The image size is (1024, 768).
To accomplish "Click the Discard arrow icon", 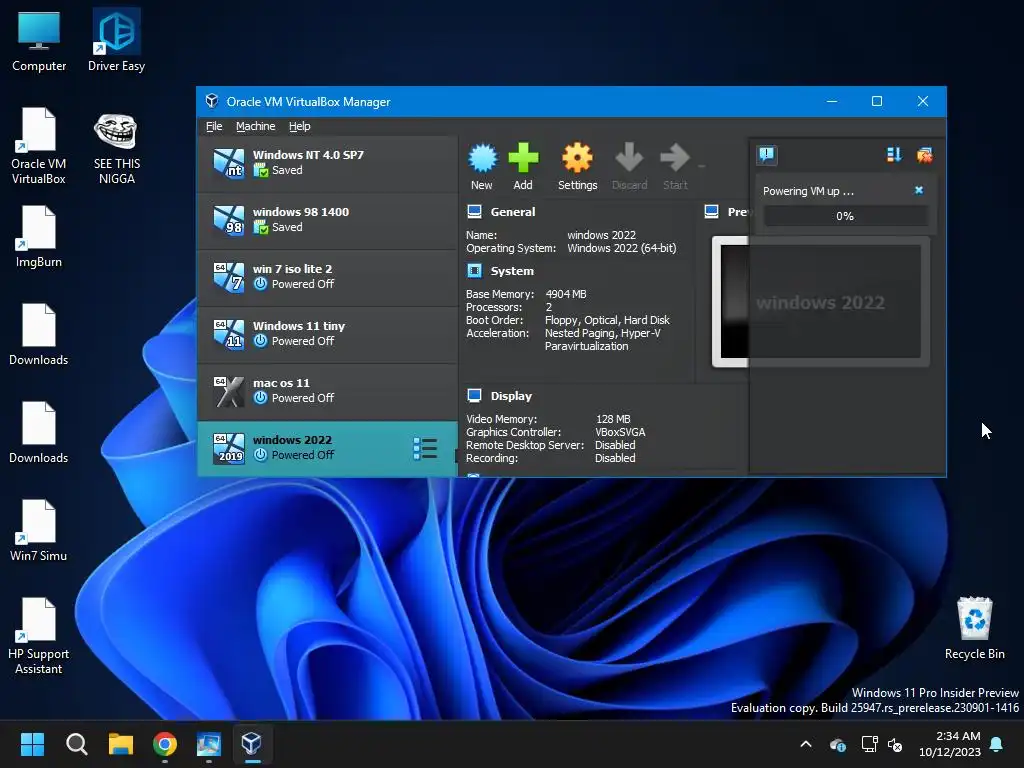I will click(629, 158).
